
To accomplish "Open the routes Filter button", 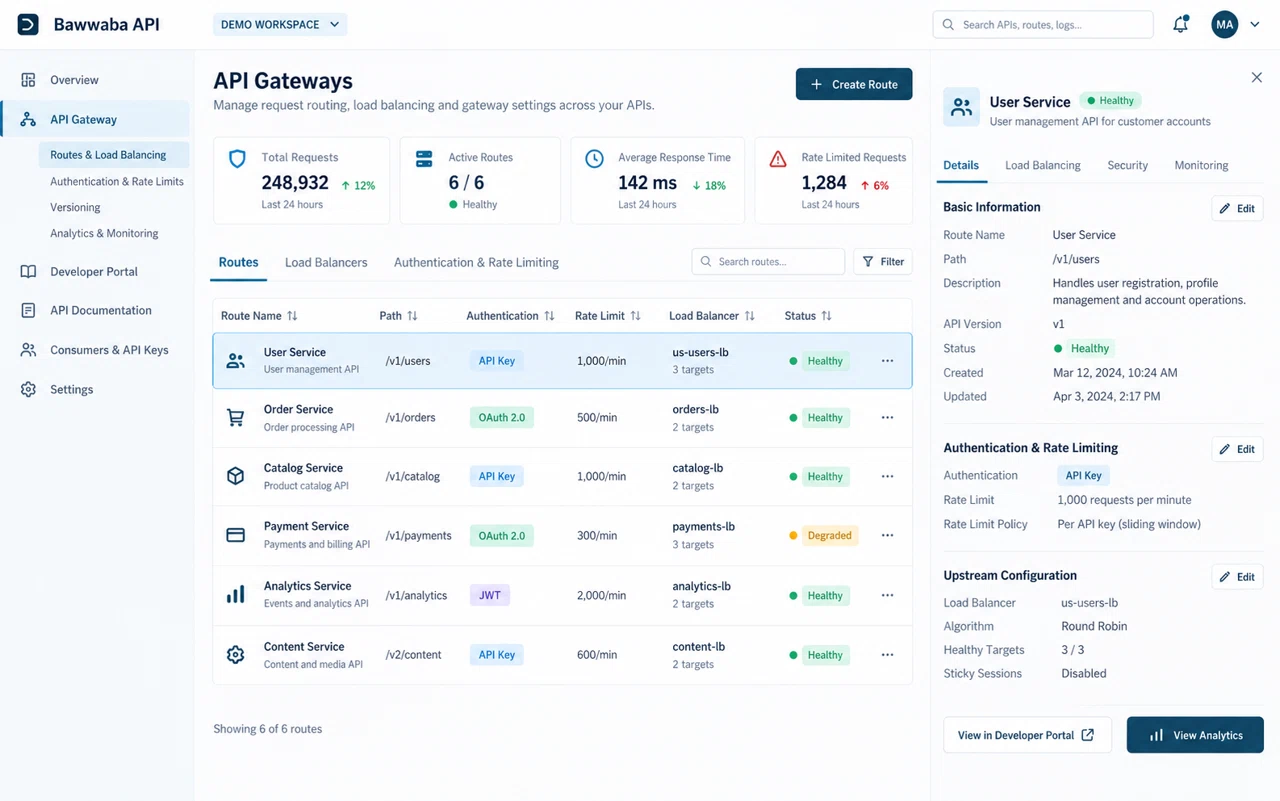I will (x=883, y=262).
